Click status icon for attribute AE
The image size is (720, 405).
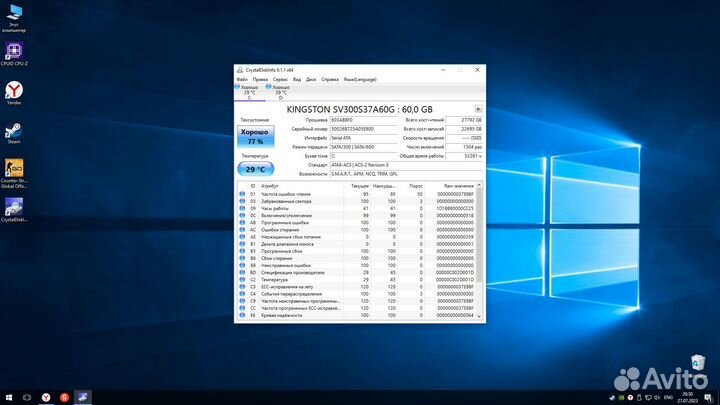point(242,237)
